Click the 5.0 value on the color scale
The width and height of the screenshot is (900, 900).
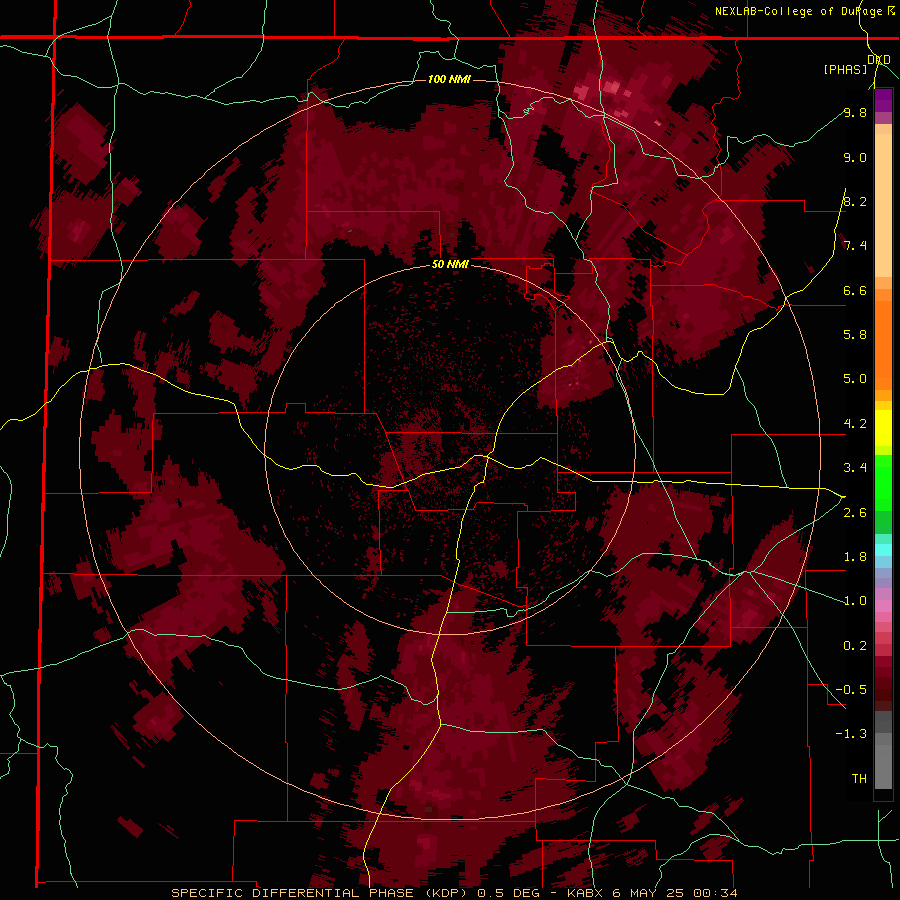tap(855, 379)
